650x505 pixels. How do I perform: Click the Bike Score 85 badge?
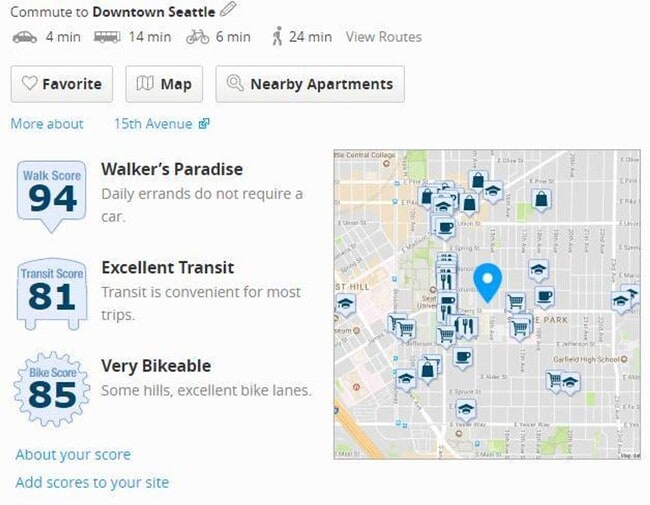(52, 389)
